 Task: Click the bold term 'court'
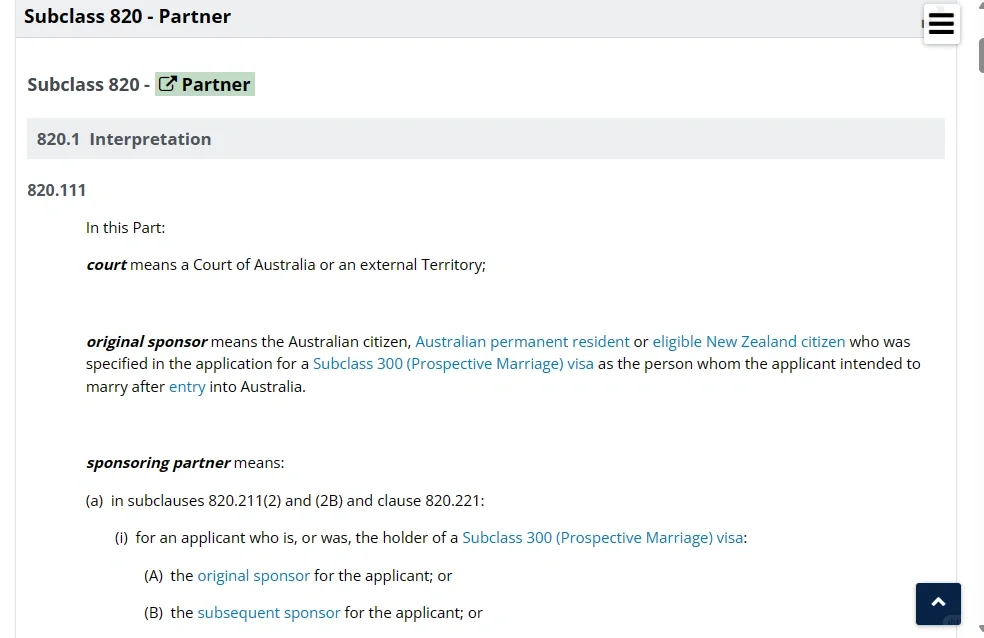tap(106, 265)
